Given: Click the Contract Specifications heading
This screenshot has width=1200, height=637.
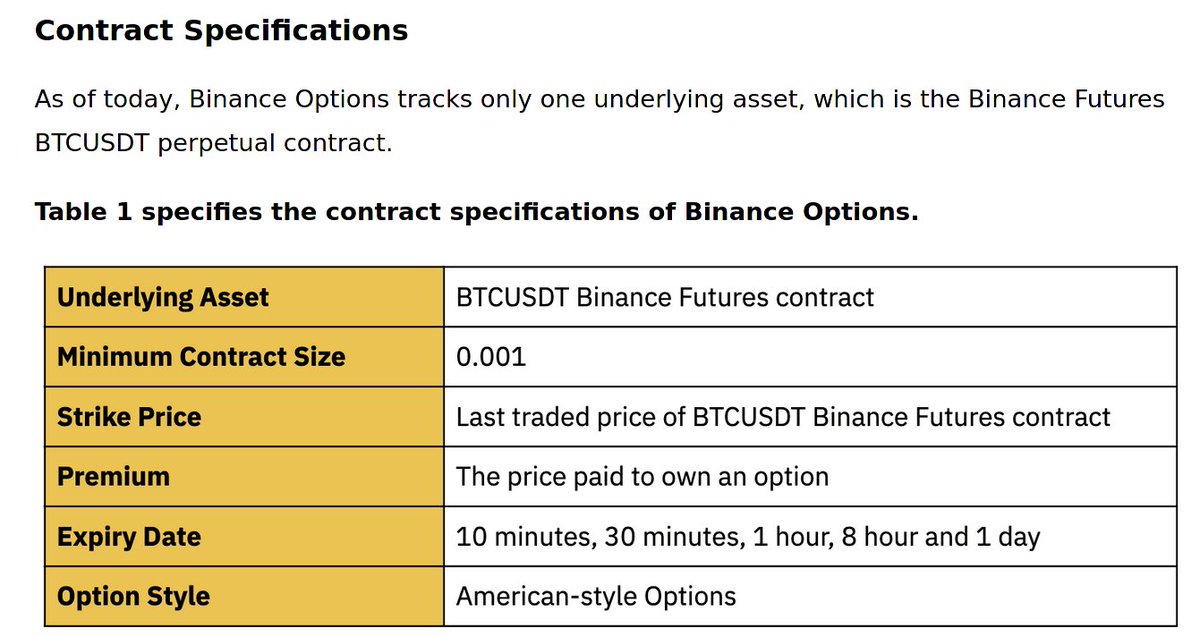Looking at the screenshot, I should tap(221, 30).
